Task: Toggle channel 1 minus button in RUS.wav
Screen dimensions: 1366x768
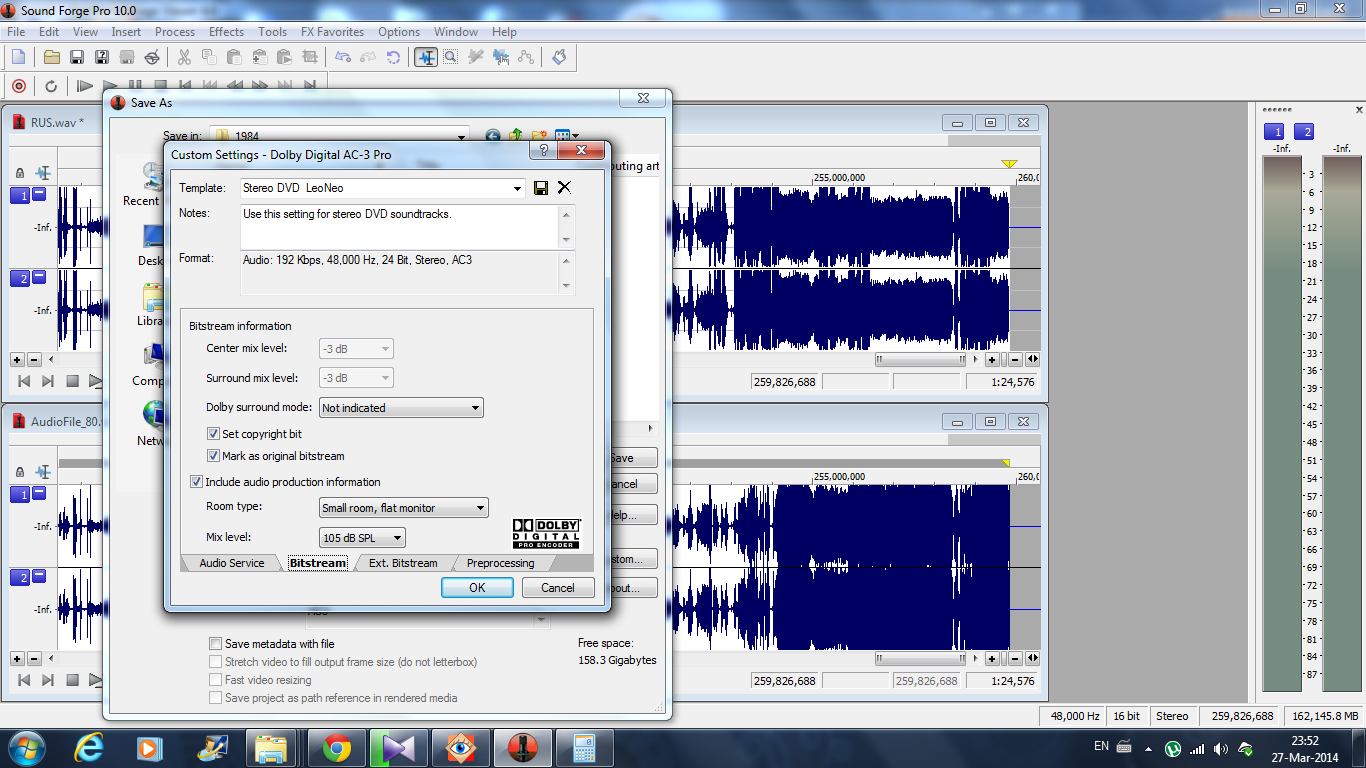Action: point(39,195)
